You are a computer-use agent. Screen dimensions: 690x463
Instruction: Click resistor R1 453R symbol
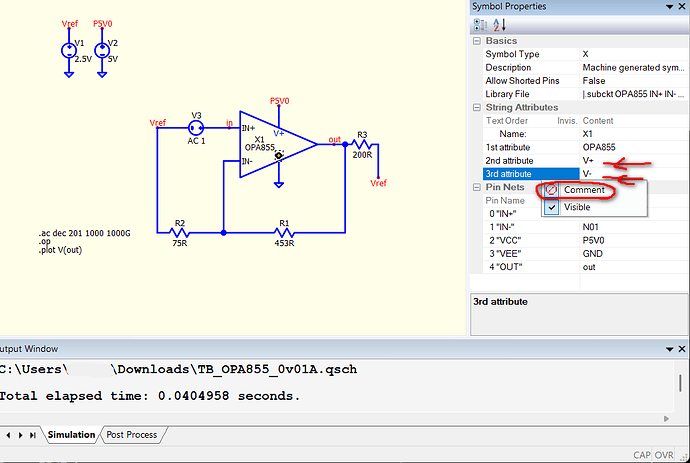284,233
